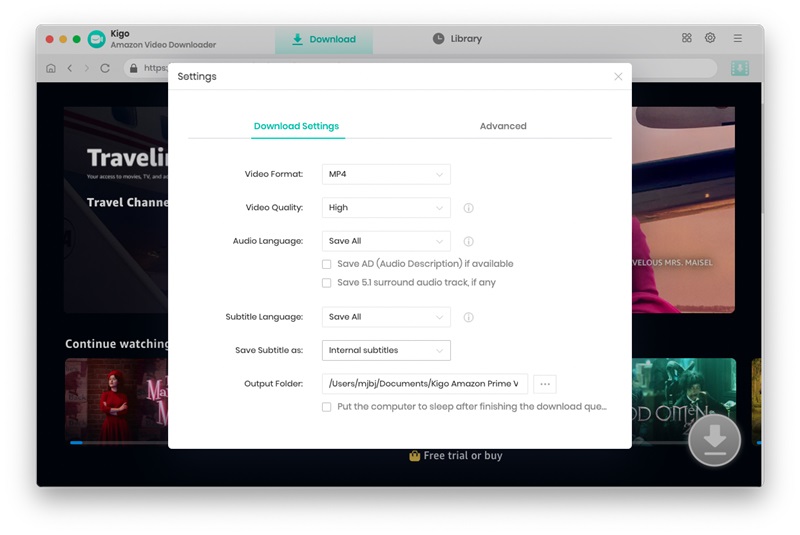This screenshot has width=800, height=535.
Task: Click the green video download icon in toolbar
Action: (739, 68)
